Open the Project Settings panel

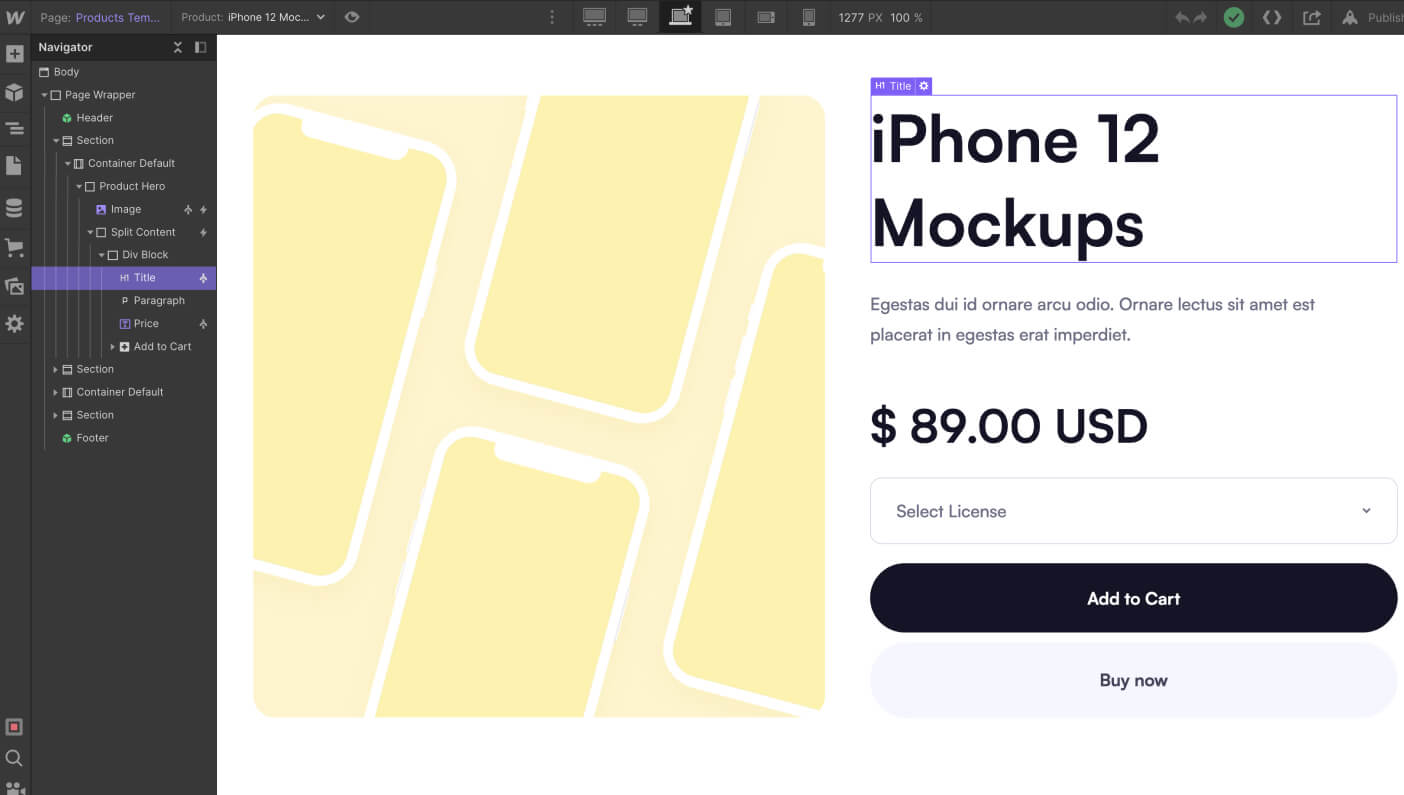tap(15, 323)
